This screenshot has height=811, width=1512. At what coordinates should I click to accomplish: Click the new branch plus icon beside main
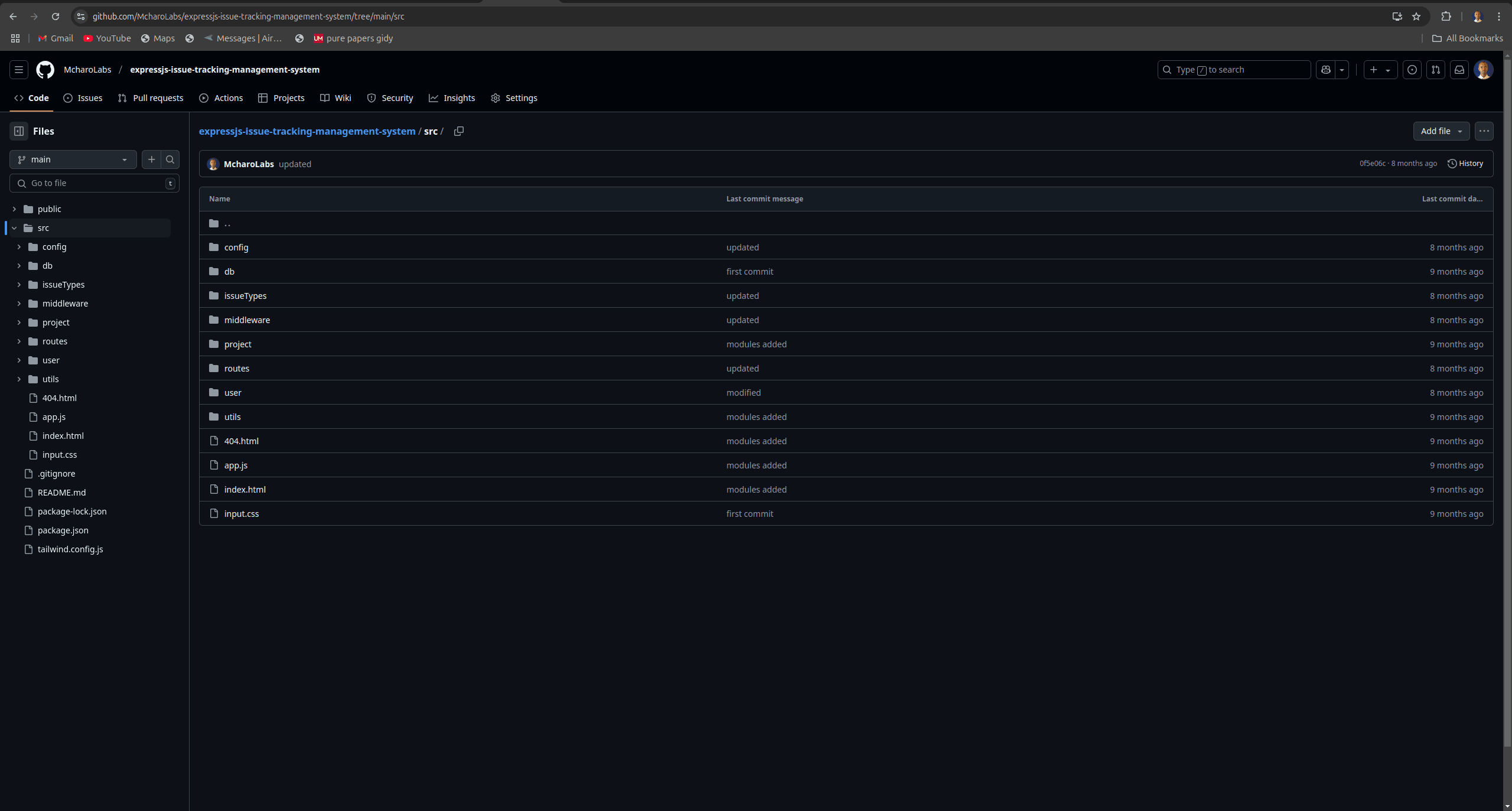click(x=151, y=159)
